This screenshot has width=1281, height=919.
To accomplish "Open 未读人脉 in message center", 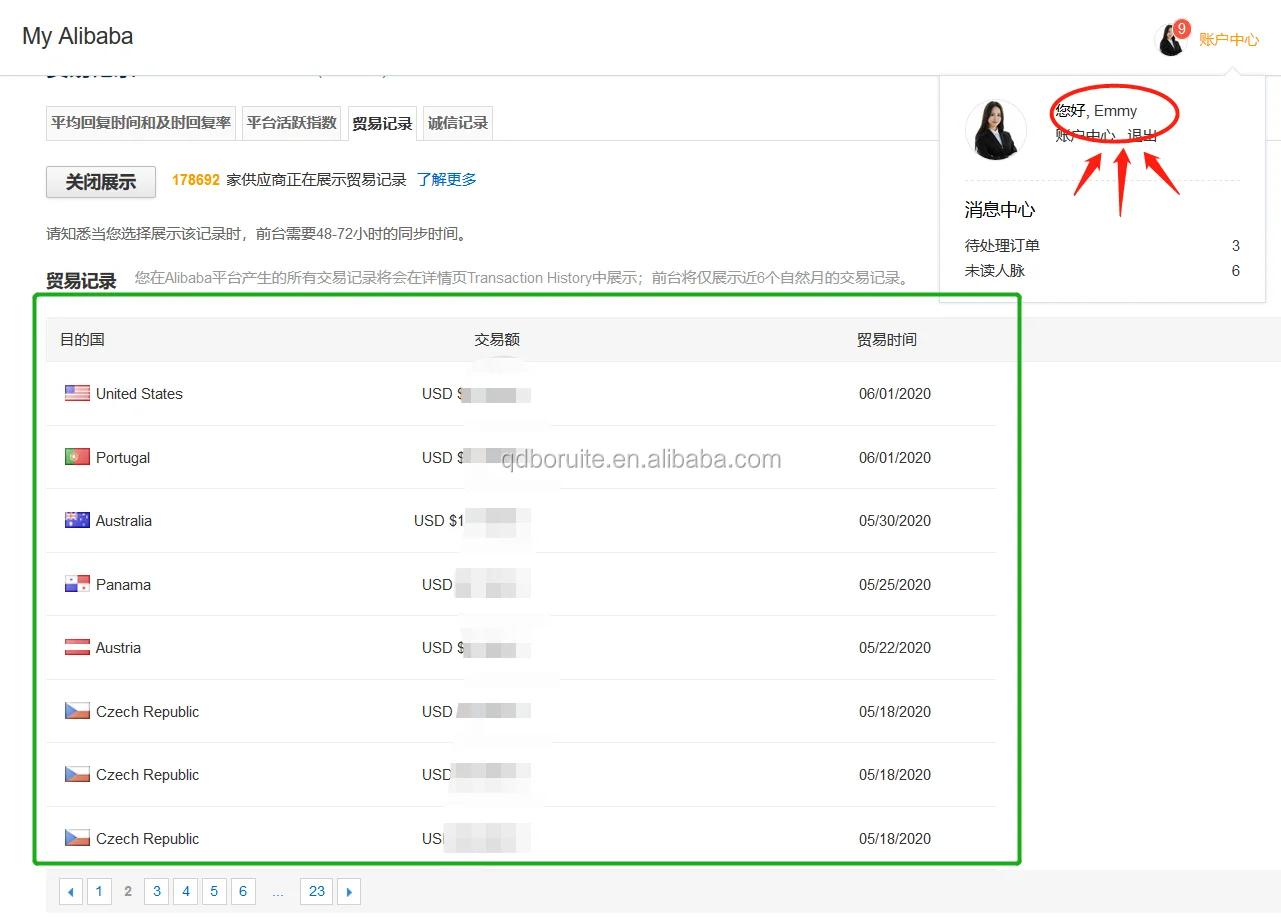I will pos(994,271).
